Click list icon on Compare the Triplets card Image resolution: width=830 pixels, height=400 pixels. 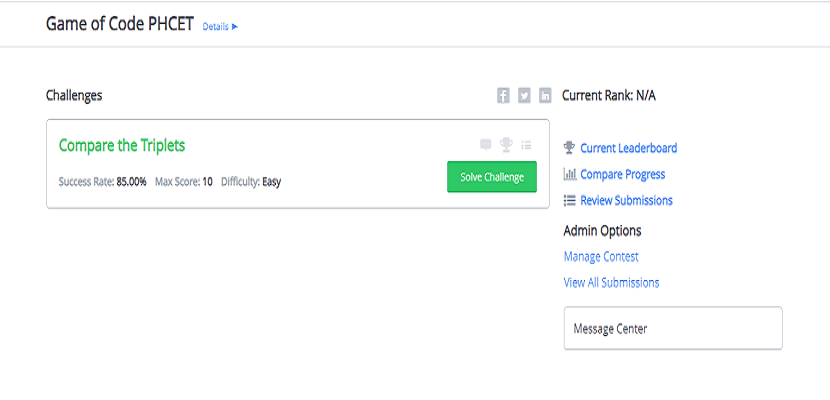(526, 145)
